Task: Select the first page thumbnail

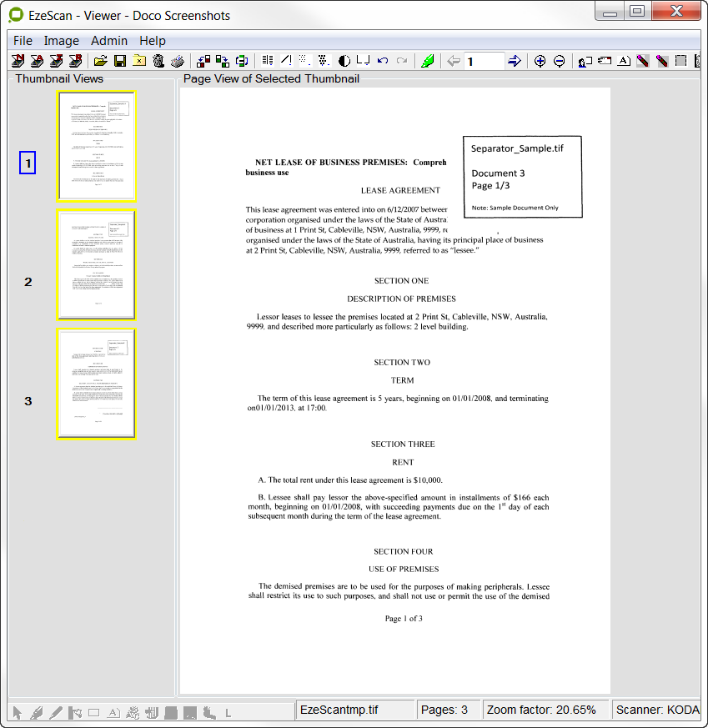Action: tap(96, 147)
